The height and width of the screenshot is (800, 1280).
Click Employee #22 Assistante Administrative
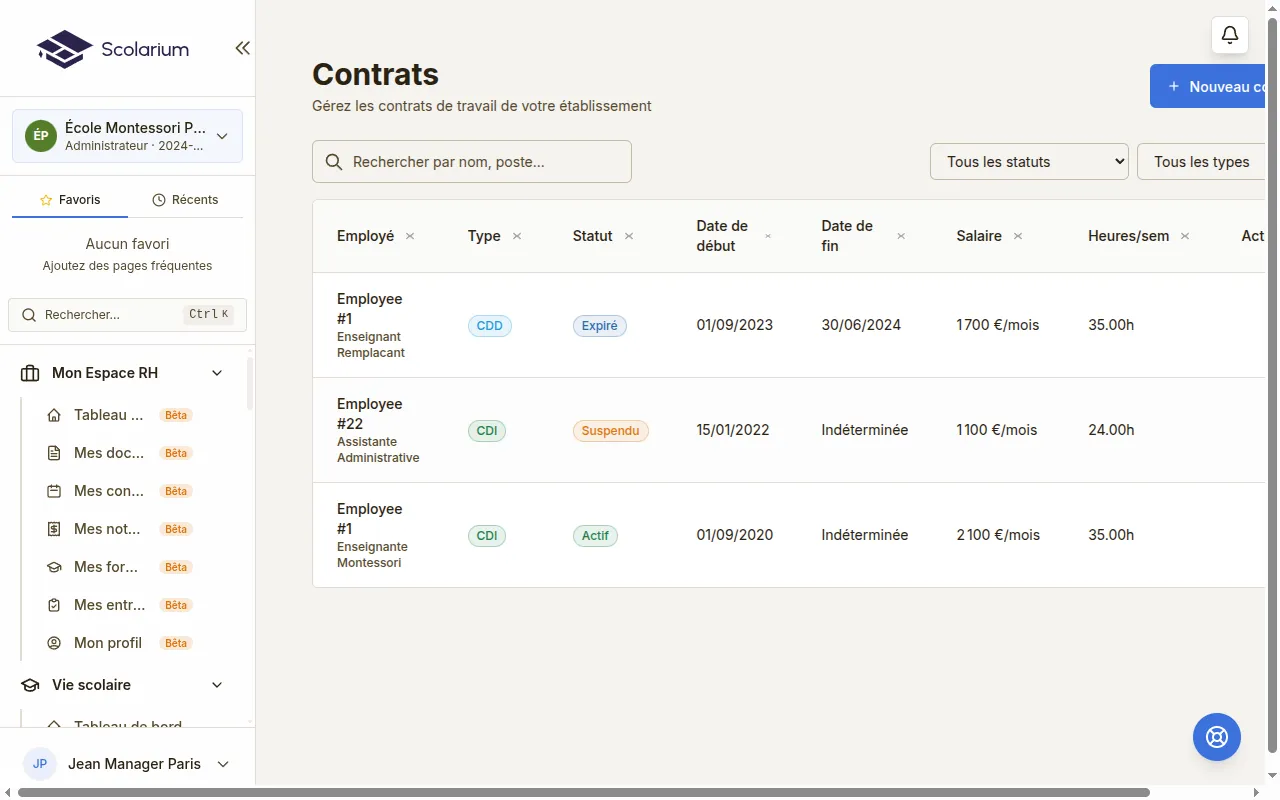pos(378,430)
